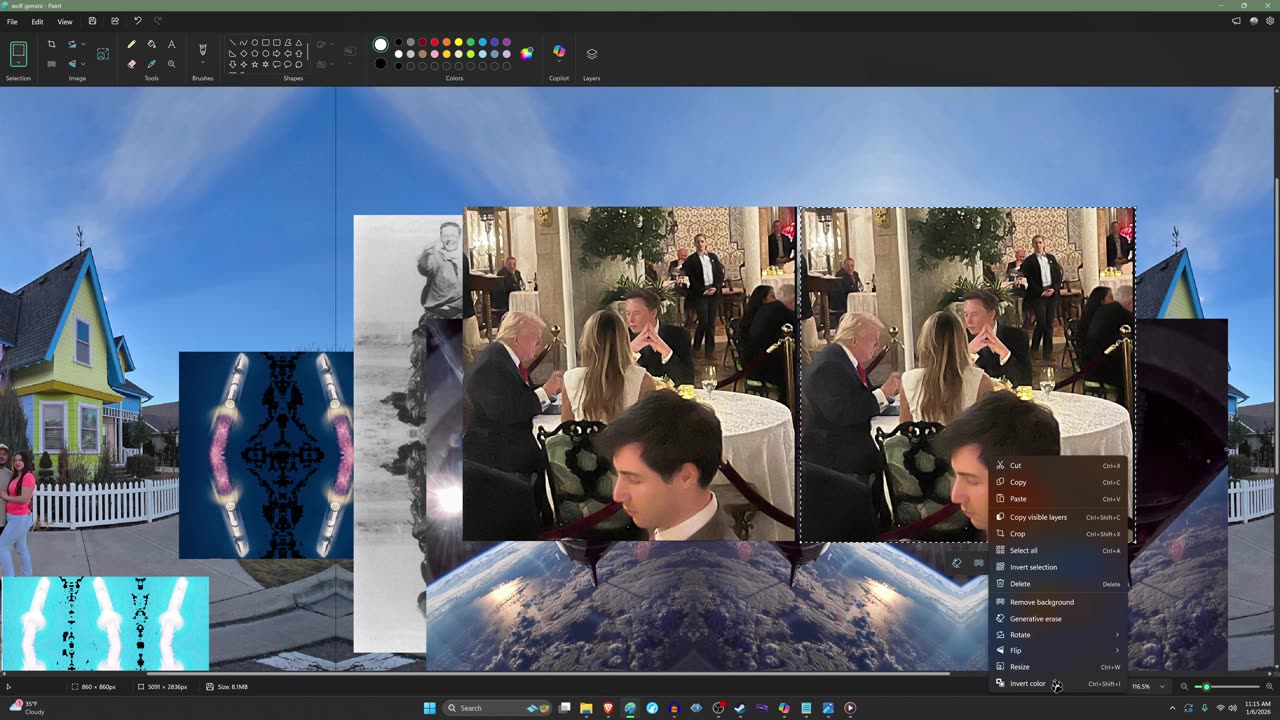Screen dimensions: 1280x720
Task: Open the Edit colors wheel
Action: pyautogui.click(x=527, y=53)
